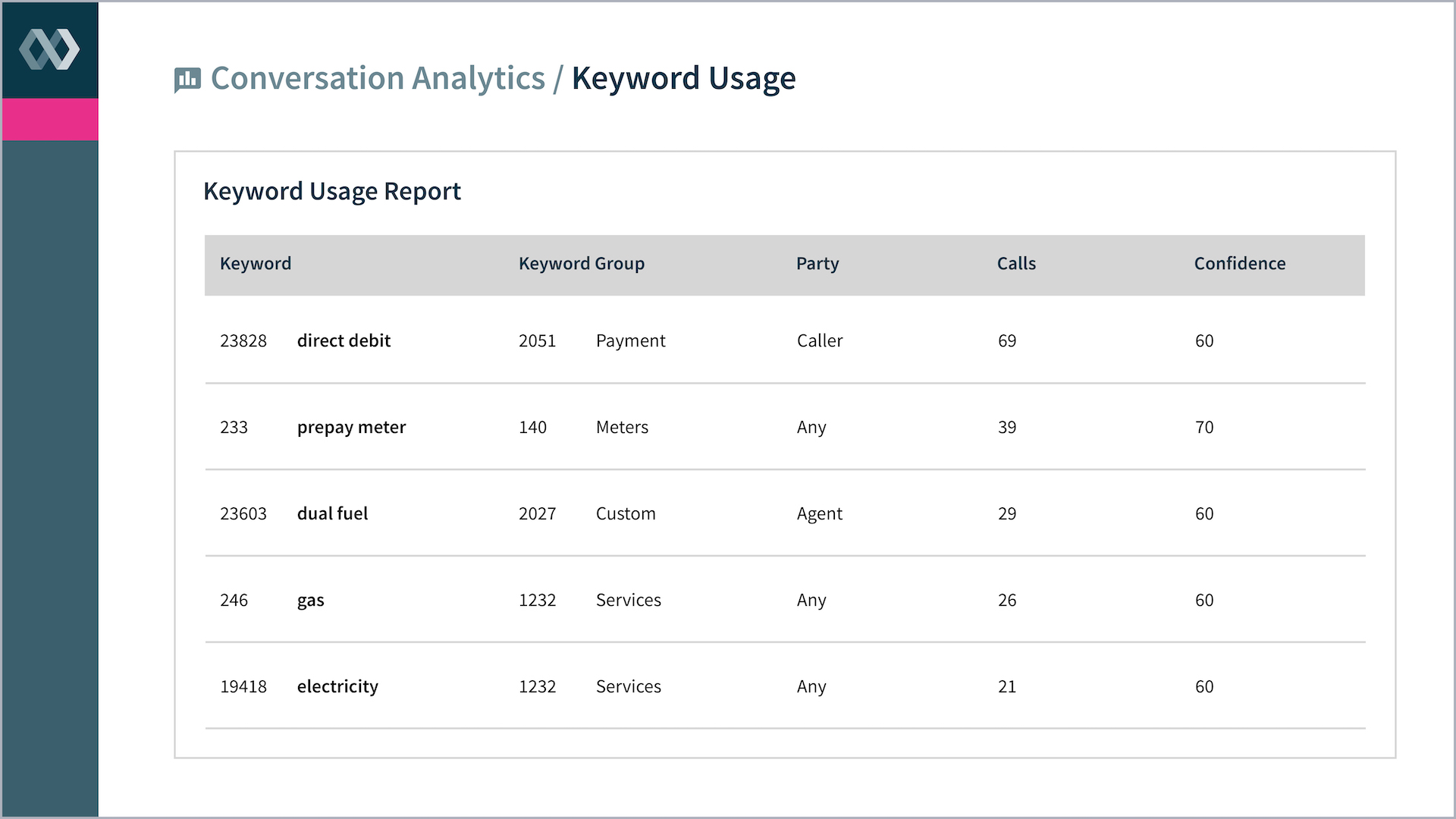Click the Caller party cell

[820, 340]
